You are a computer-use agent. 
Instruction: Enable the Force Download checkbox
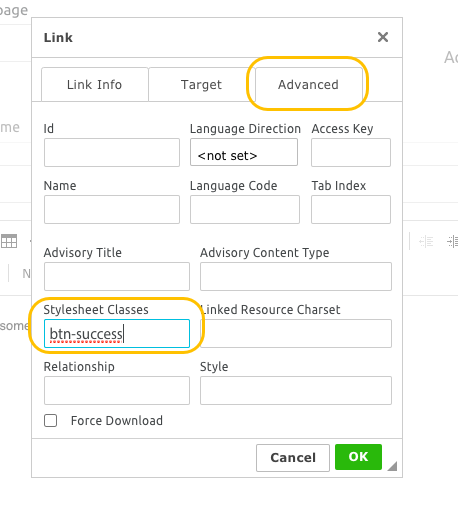pyautogui.click(x=50, y=421)
